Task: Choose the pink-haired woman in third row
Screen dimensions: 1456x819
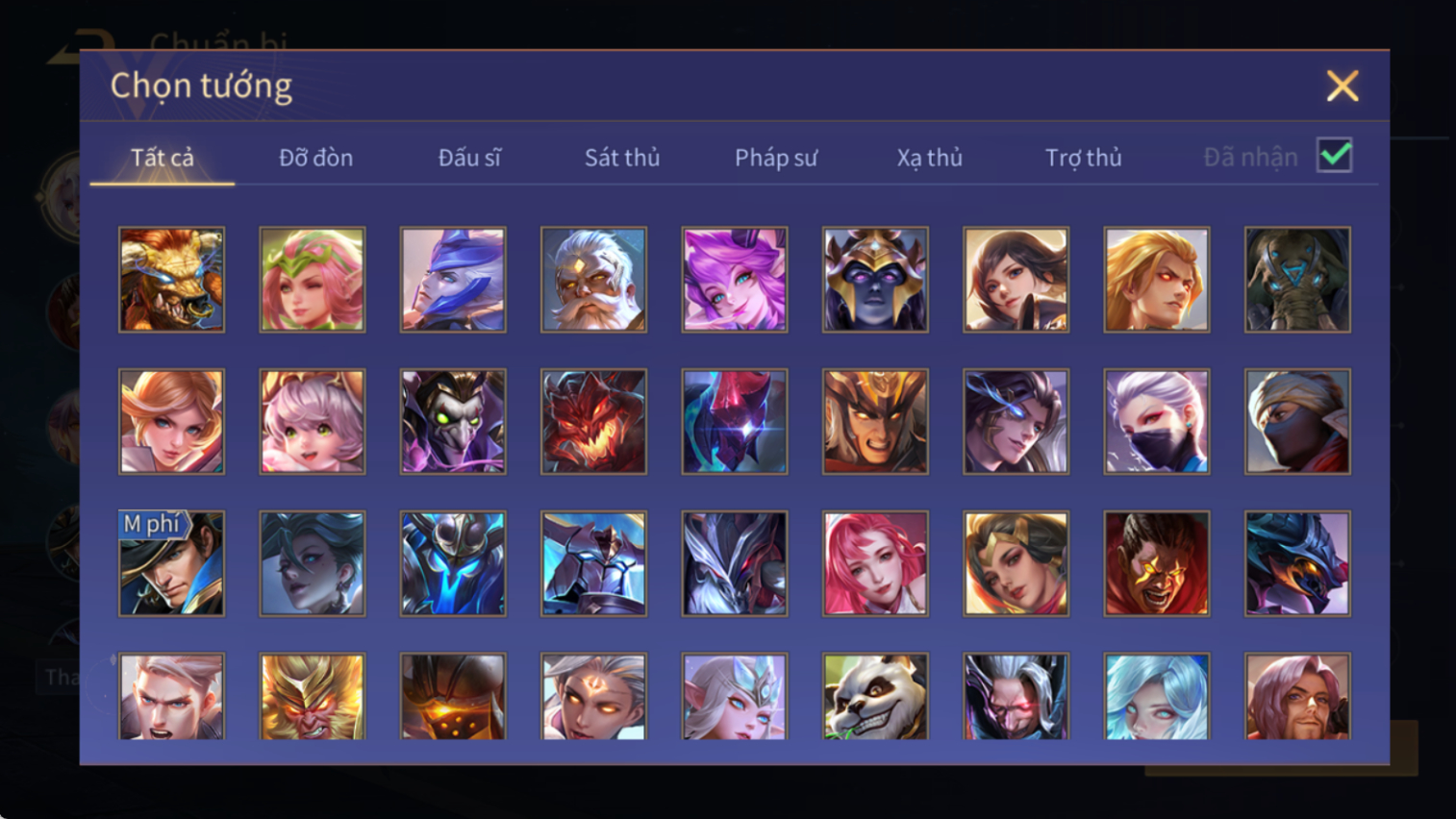Action: (875, 563)
